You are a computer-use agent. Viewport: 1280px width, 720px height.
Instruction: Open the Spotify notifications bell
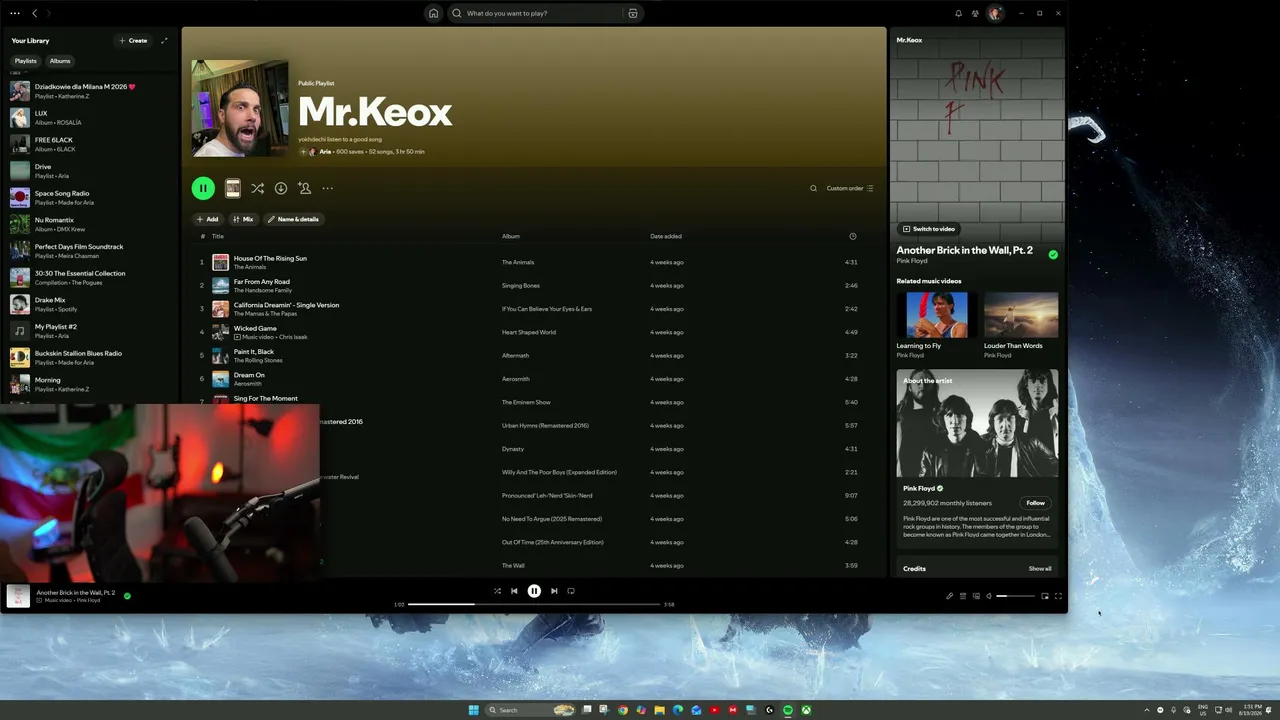[x=958, y=13]
